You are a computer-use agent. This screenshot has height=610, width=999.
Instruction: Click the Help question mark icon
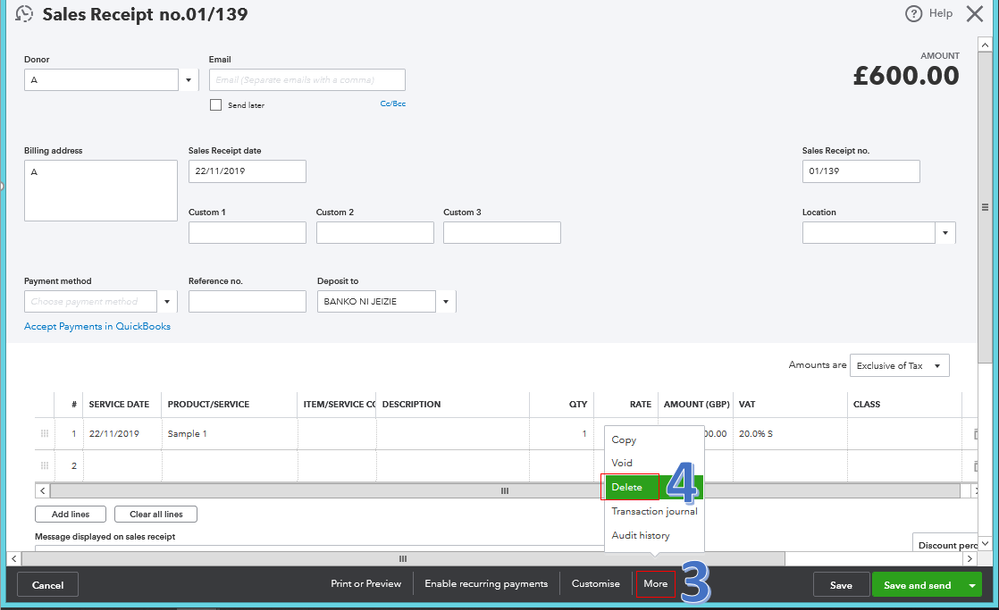[913, 13]
